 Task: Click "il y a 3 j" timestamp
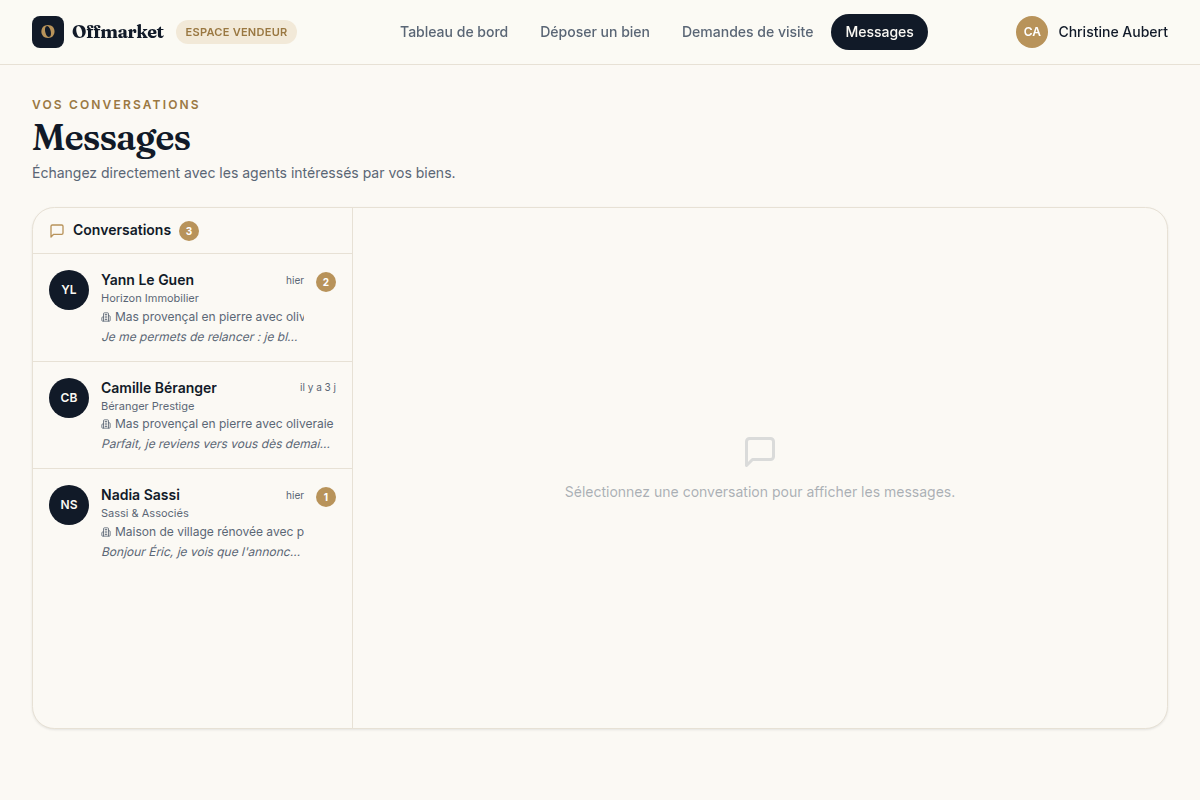point(318,387)
